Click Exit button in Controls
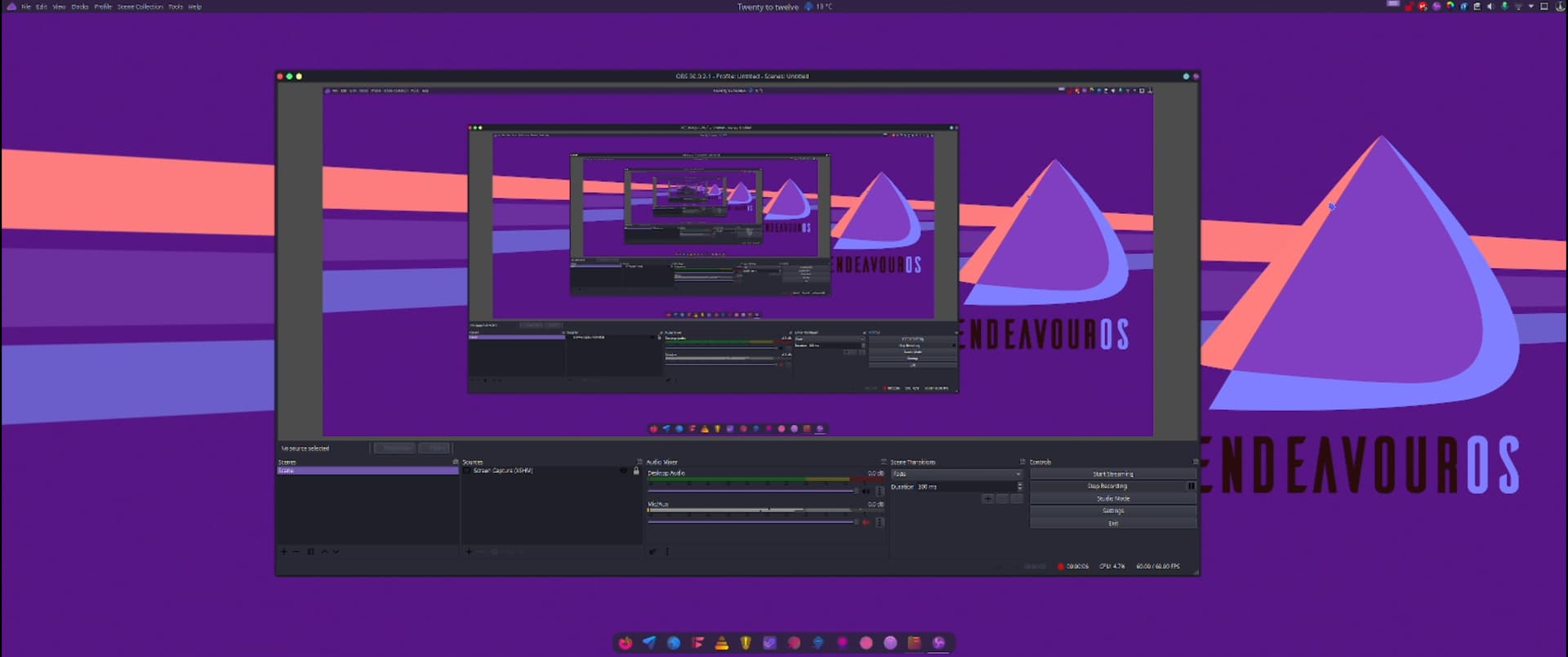 [x=1113, y=523]
